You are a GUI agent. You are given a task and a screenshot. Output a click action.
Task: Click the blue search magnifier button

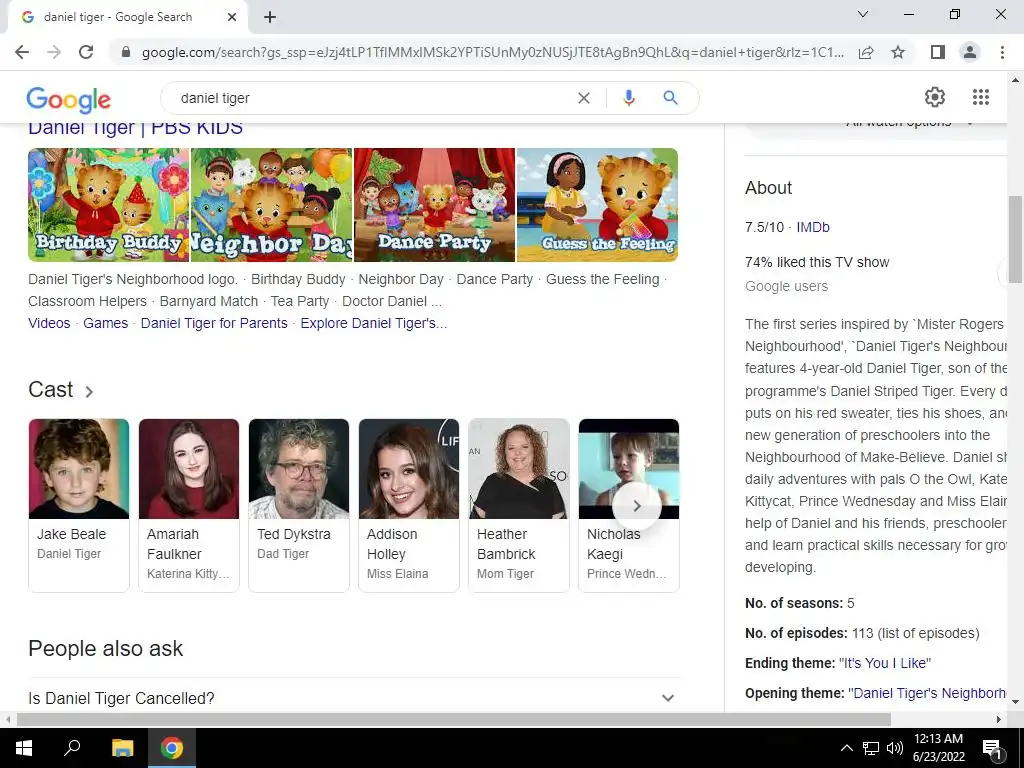[x=670, y=98]
